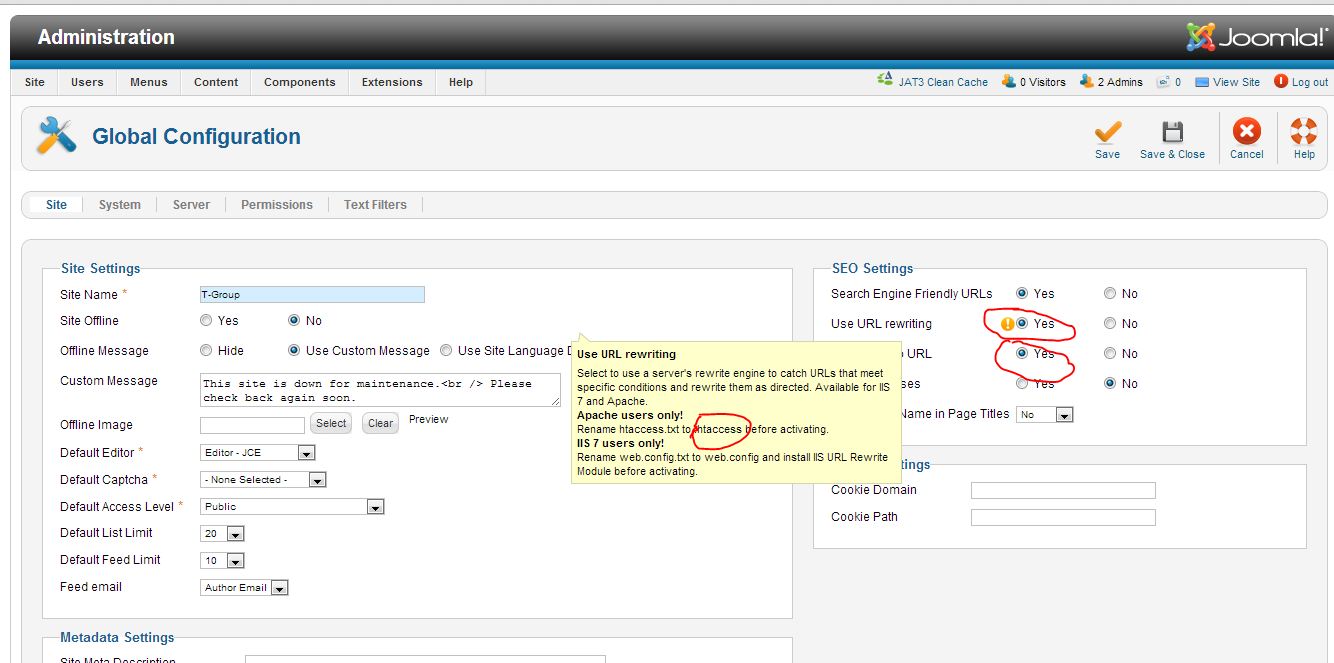Screen dimensions: 1334x663
Task: Click the Select button for Offline Image
Action: pos(331,423)
